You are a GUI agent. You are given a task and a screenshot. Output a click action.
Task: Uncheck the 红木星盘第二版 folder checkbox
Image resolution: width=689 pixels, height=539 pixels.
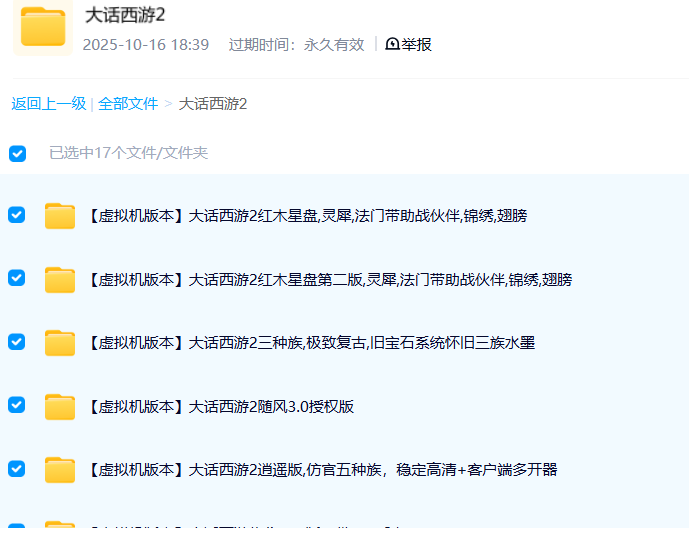click(x=17, y=278)
